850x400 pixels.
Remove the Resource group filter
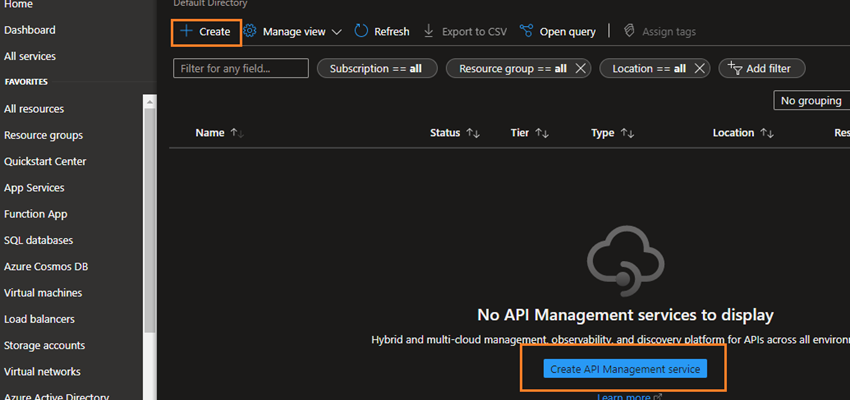(x=580, y=68)
